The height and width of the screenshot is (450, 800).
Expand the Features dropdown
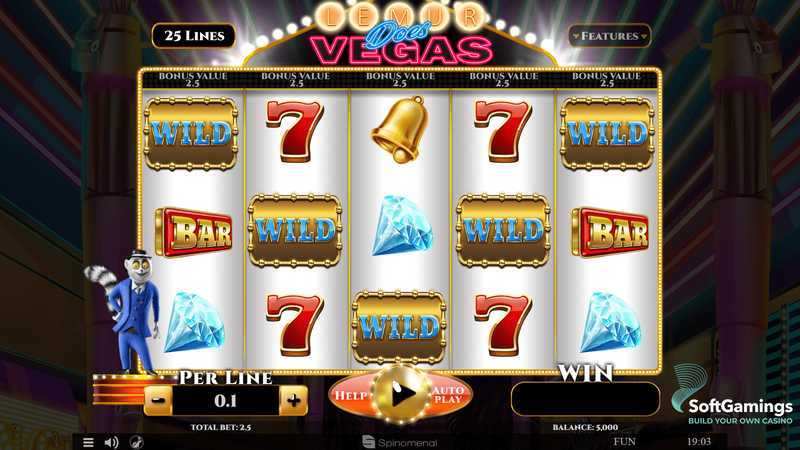610,36
